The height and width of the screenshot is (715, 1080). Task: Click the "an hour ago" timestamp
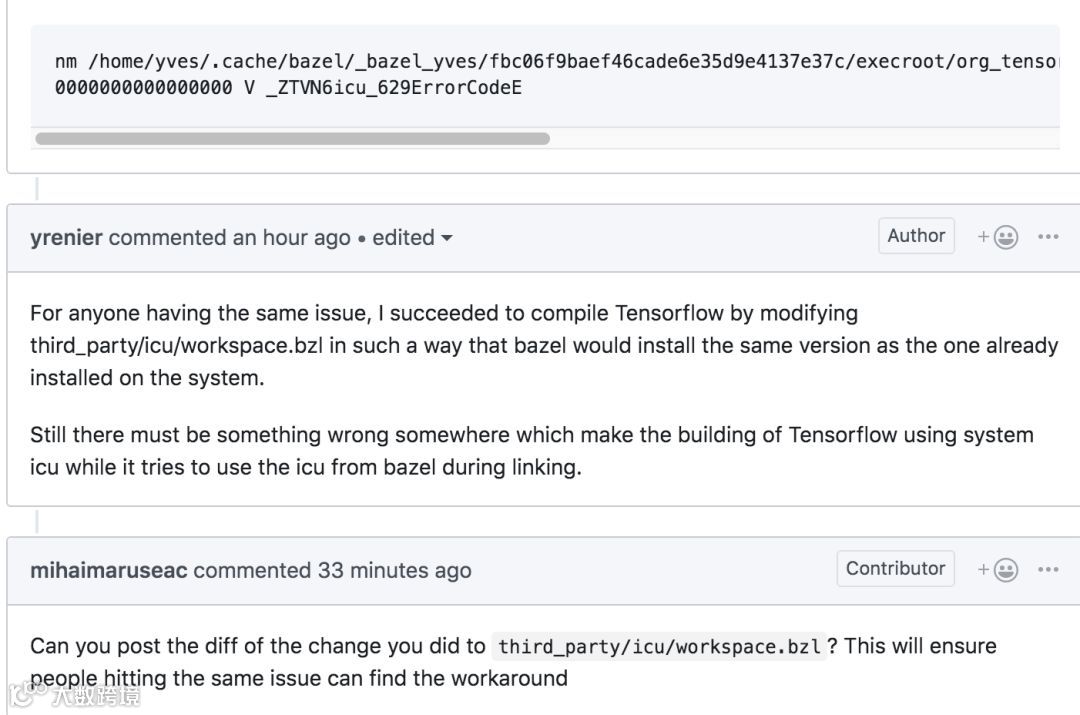[x=292, y=238]
